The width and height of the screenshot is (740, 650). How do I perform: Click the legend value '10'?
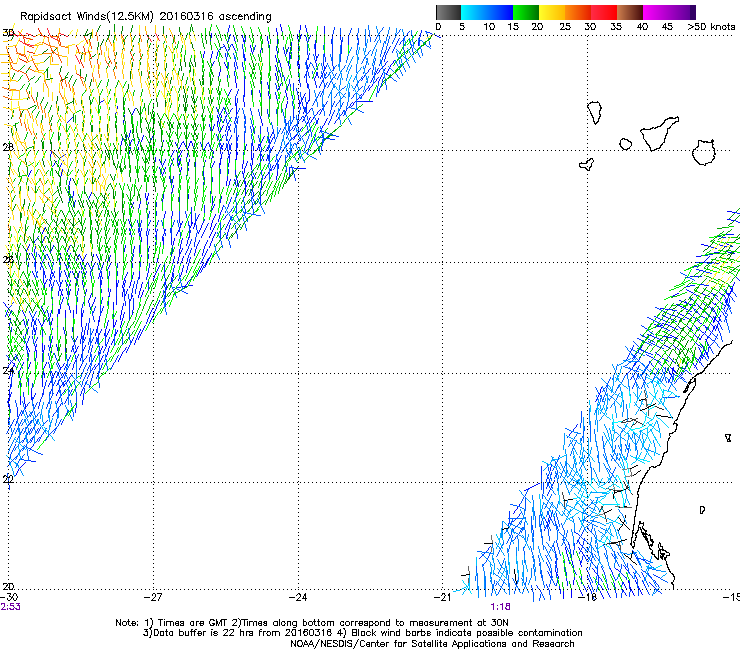[489, 27]
